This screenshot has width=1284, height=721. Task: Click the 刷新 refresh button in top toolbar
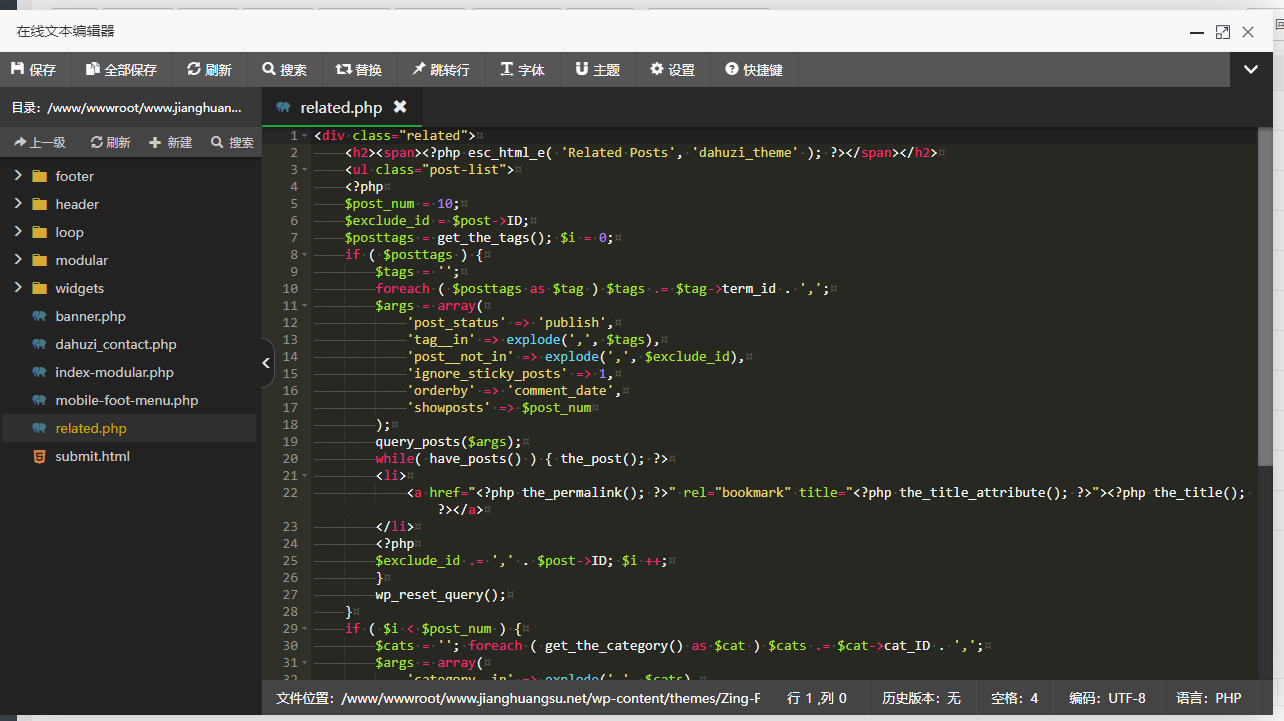click(209, 70)
